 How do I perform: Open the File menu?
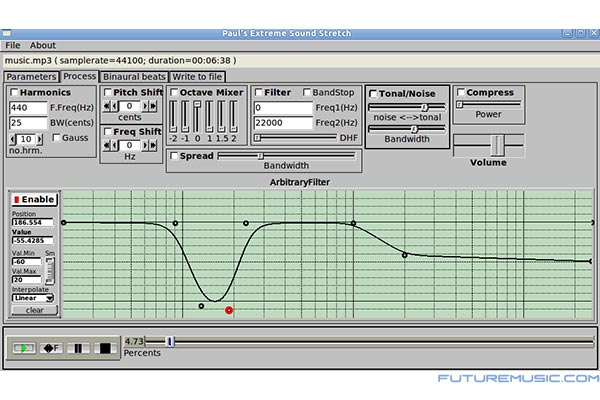pyautogui.click(x=13, y=45)
